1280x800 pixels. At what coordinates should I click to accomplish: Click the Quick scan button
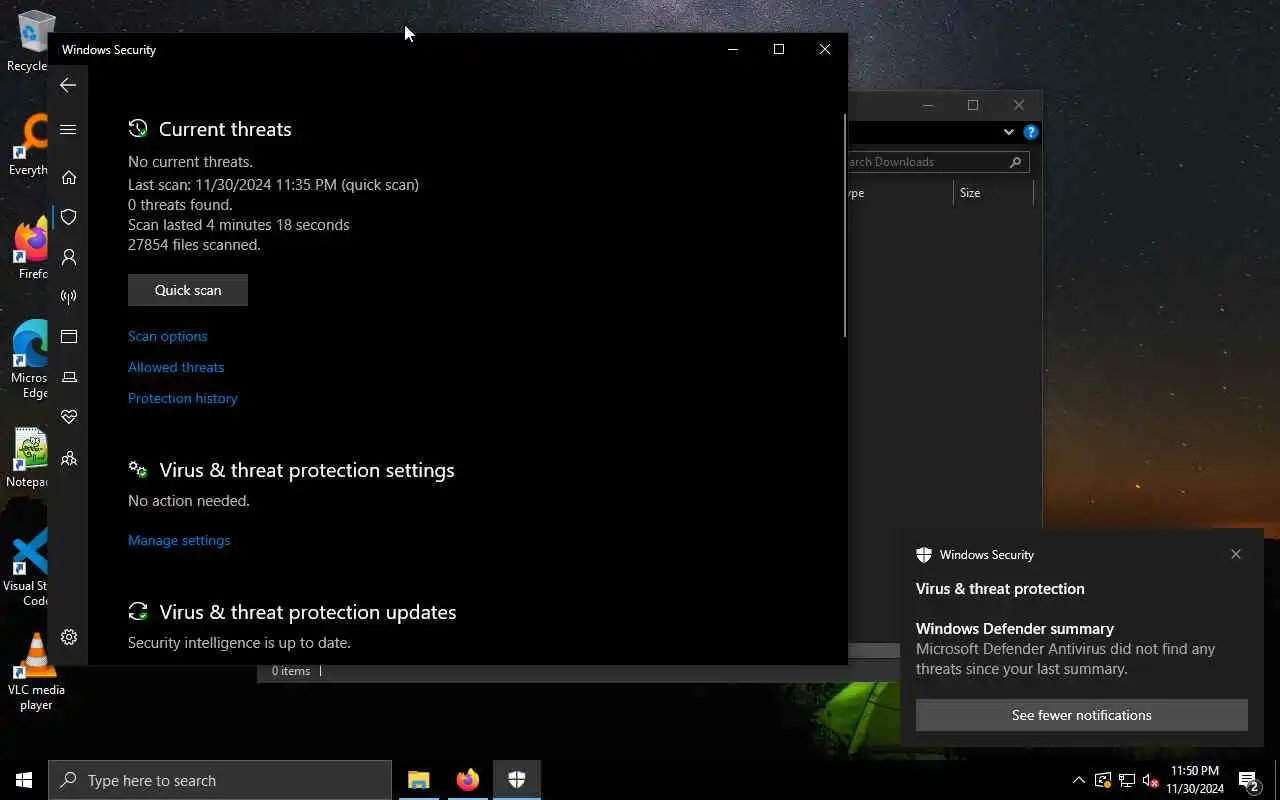coord(188,290)
